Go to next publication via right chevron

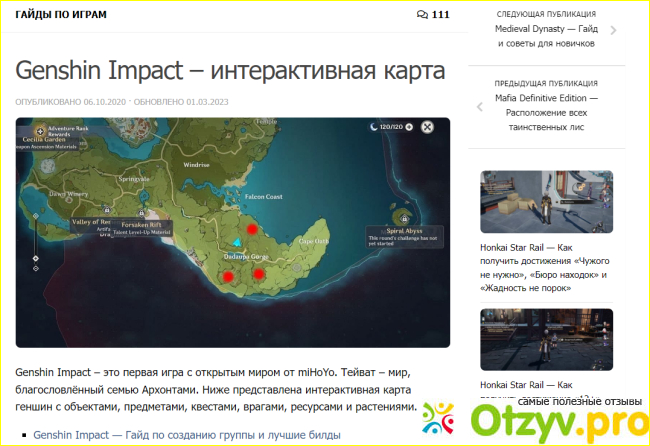pos(613,29)
